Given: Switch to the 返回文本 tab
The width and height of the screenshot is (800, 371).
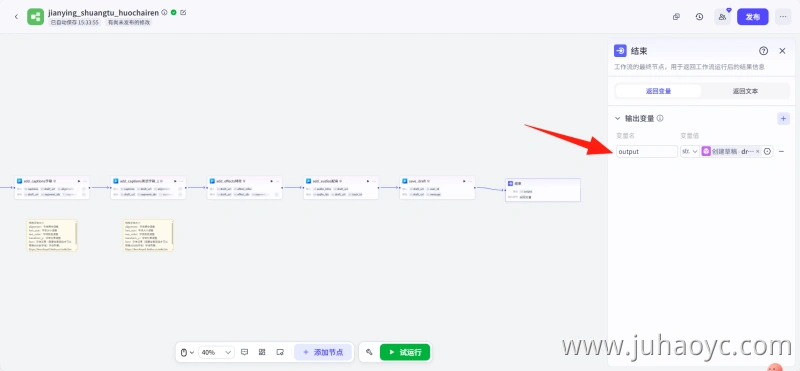Looking at the screenshot, I should (745, 91).
